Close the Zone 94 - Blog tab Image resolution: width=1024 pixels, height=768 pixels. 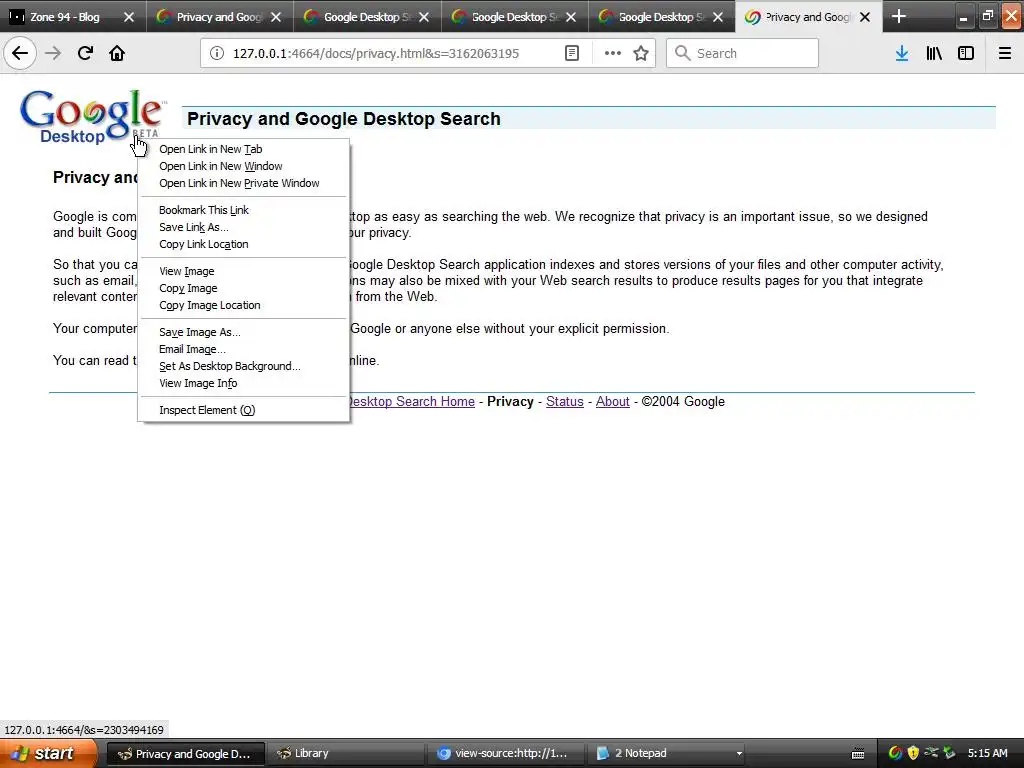point(129,17)
